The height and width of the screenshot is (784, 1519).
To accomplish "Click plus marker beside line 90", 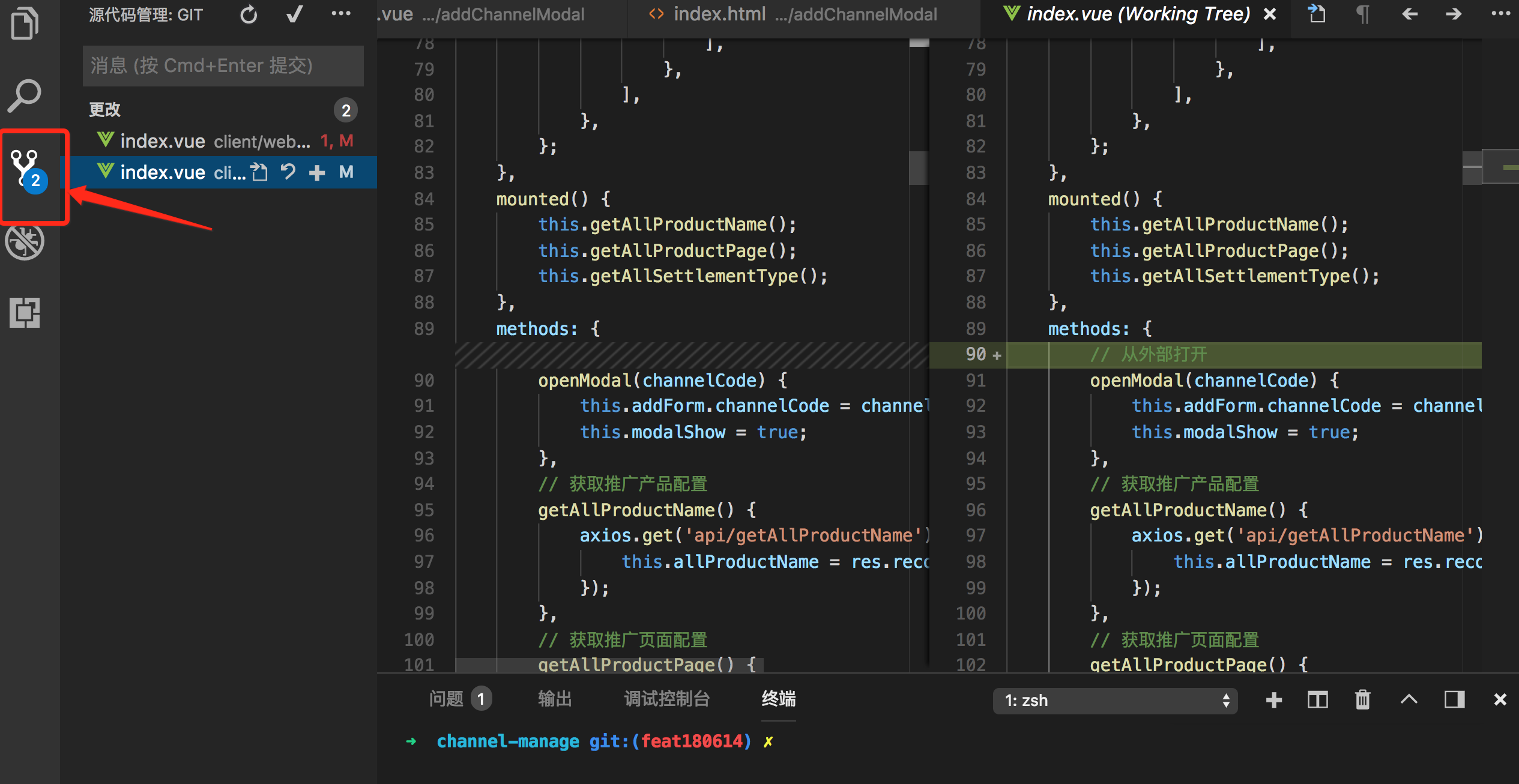I will 997,356.
